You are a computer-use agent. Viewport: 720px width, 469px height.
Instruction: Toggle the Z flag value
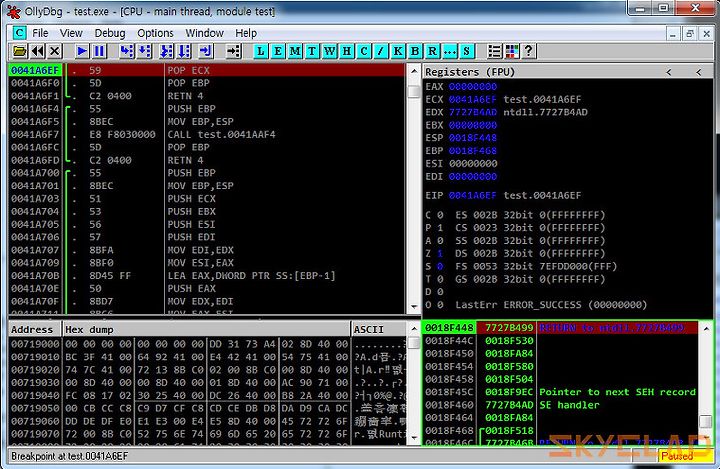pos(440,253)
